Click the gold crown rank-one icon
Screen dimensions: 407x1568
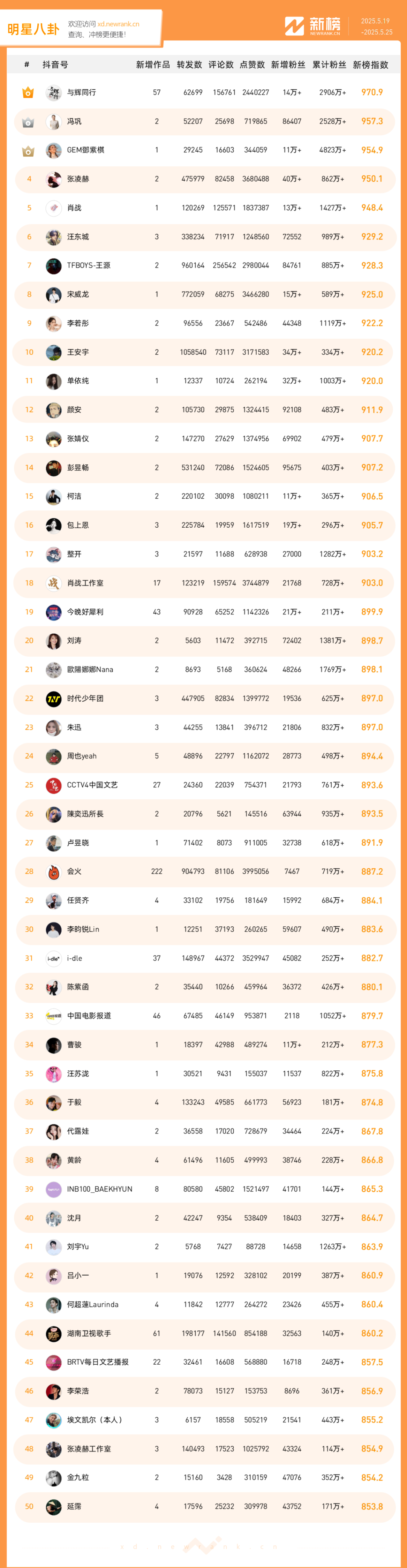(x=28, y=92)
